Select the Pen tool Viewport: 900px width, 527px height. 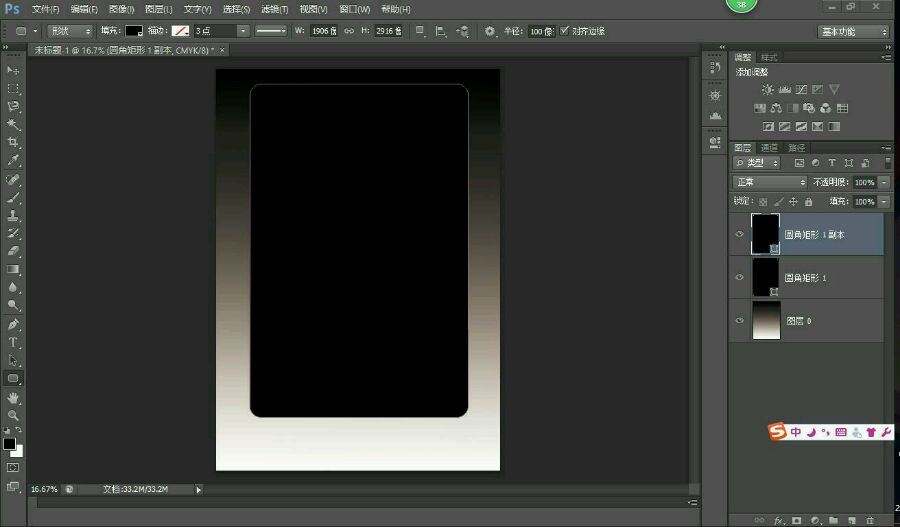click(x=14, y=325)
